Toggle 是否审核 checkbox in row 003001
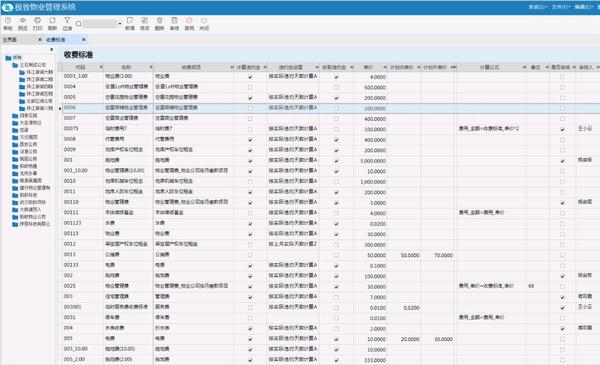This screenshot has height=365, width=600. click(562, 308)
